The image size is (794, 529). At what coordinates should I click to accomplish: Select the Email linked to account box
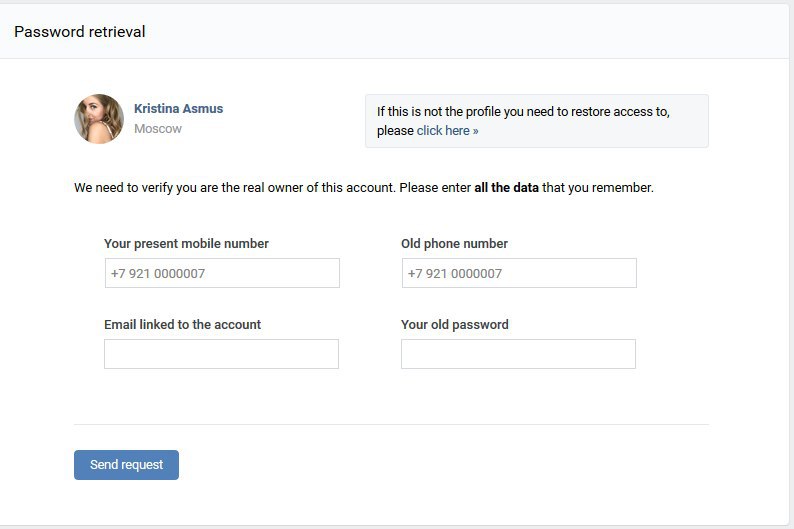click(221, 354)
